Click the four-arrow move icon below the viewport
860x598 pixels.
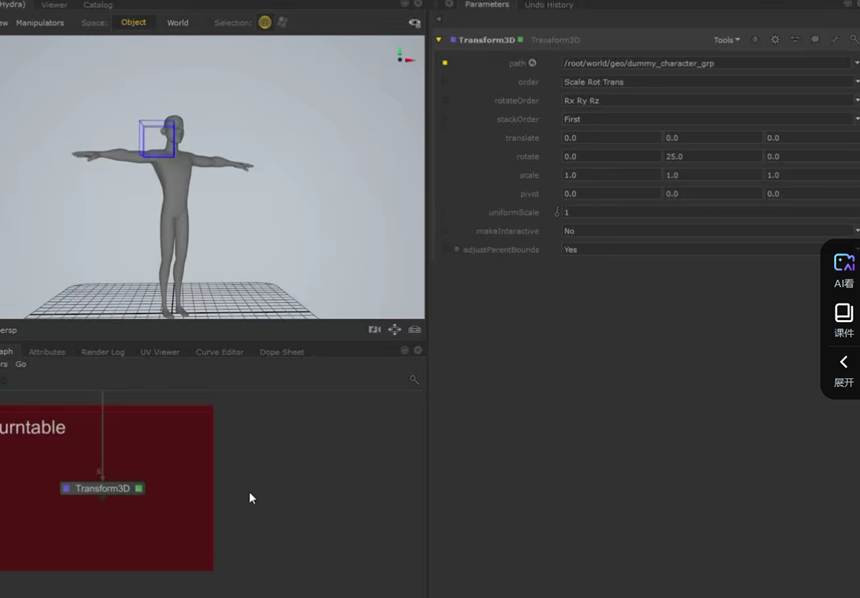[395, 330]
